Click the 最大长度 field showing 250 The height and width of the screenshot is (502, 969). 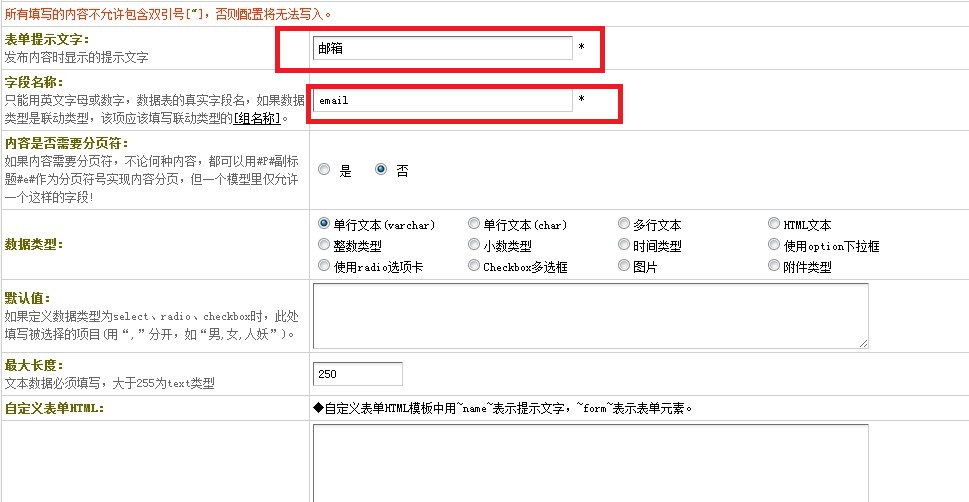pyautogui.click(x=358, y=374)
